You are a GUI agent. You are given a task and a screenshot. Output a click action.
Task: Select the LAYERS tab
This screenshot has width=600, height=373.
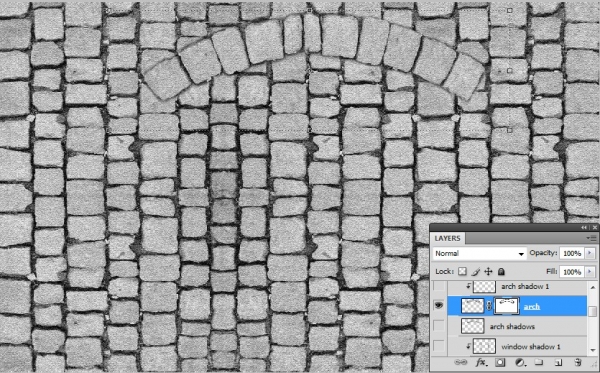447,238
